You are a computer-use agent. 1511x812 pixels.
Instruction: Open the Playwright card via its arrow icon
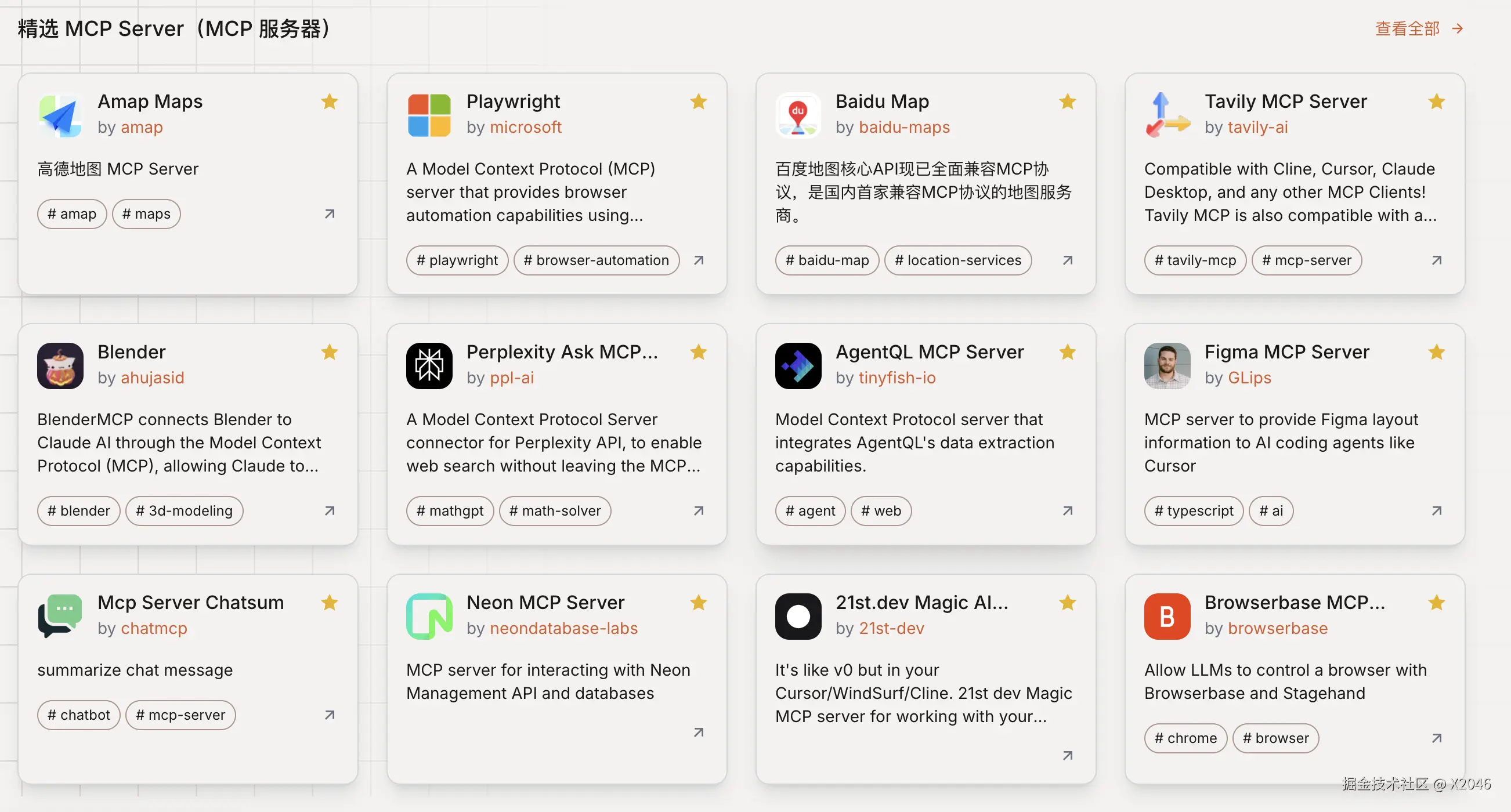(699, 260)
